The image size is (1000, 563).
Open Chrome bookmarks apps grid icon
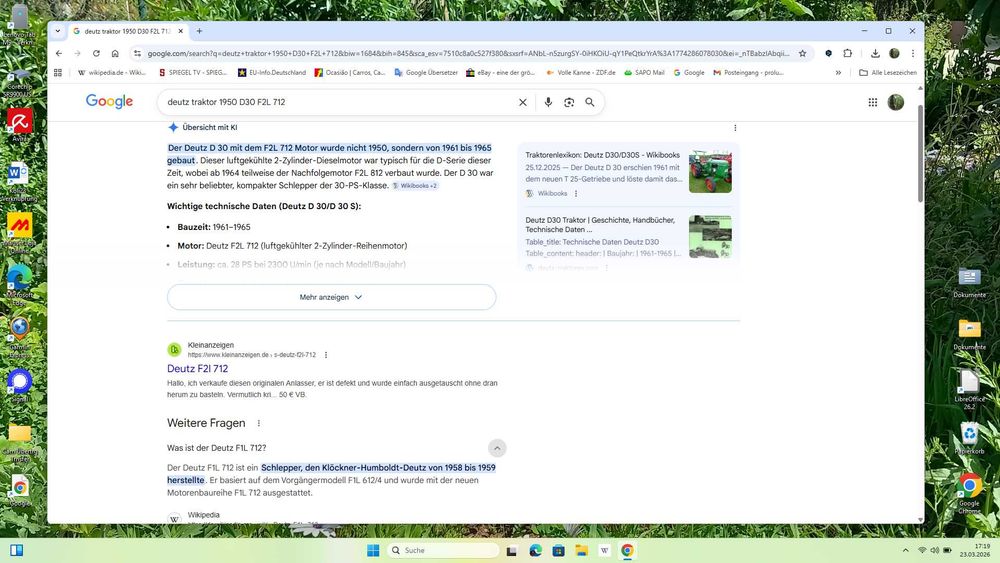point(58,73)
